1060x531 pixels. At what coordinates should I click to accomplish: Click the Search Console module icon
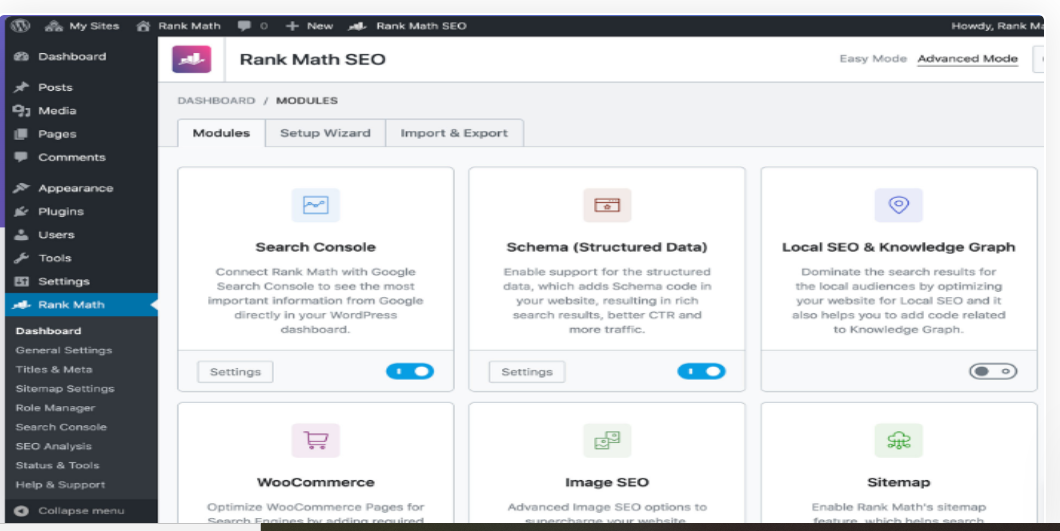[x=316, y=205]
